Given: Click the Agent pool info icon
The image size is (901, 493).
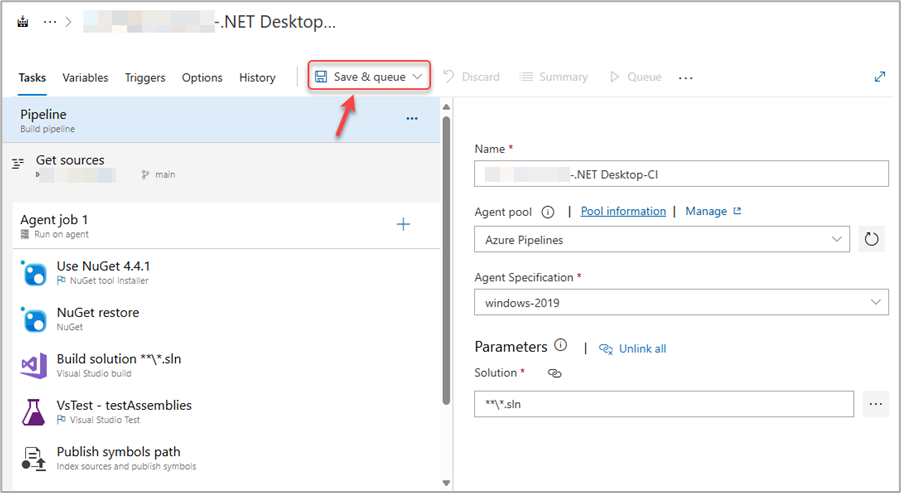Looking at the screenshot, I should click(x=548, y=212).
